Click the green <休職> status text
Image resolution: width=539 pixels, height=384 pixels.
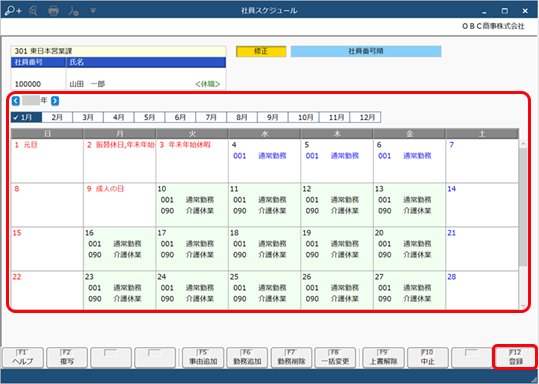pos(208,84)
